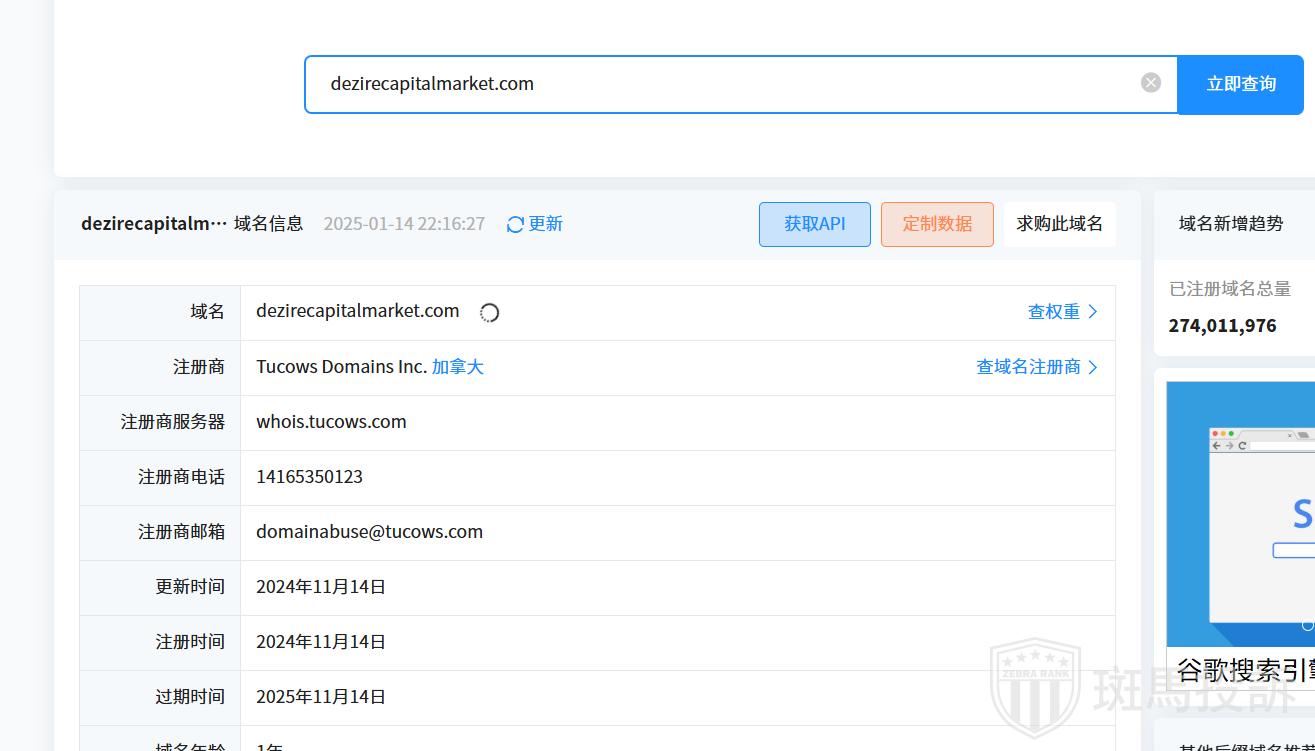Click the Tucows Domains Inc. registrar name

341,367
